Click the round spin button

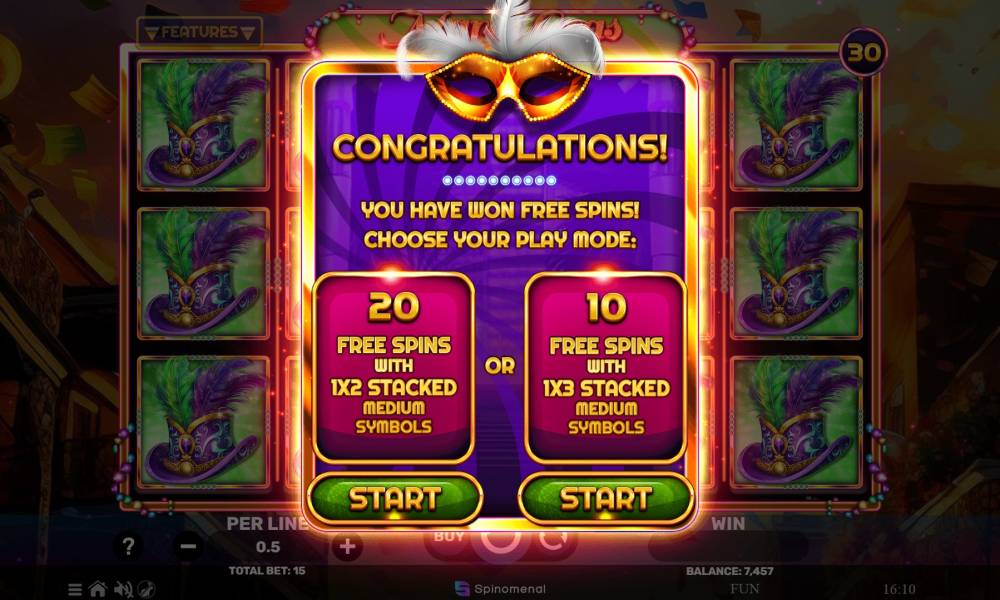tap(501, 540)
